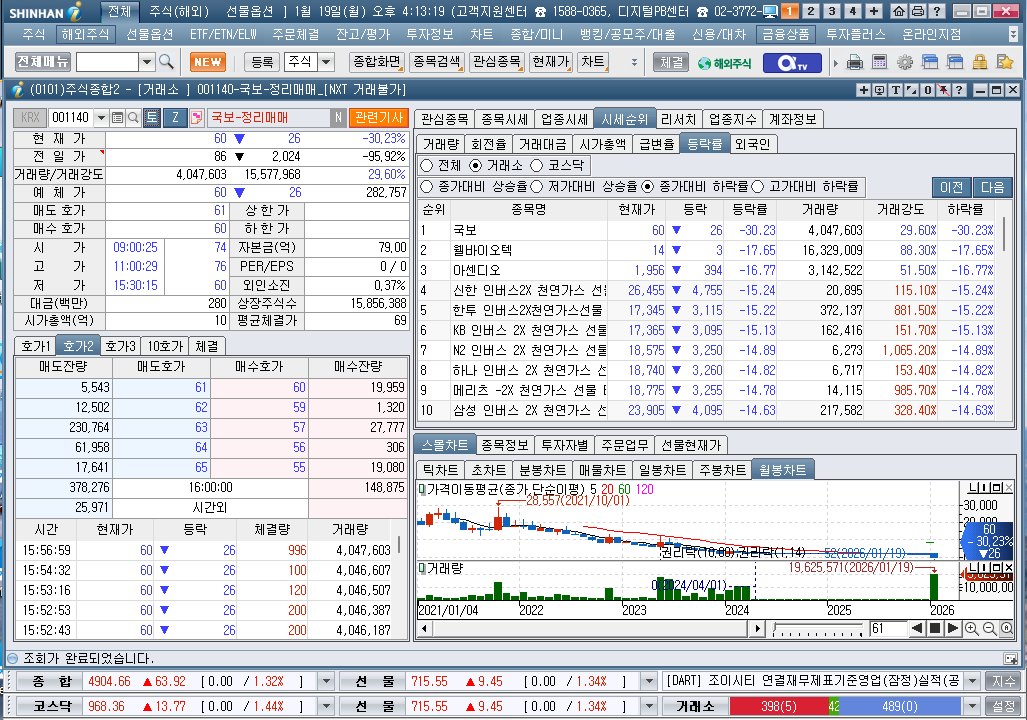Select the 거래소 market radio button
The width and height of the screenshot is (1027, 720).
[476, 166]
